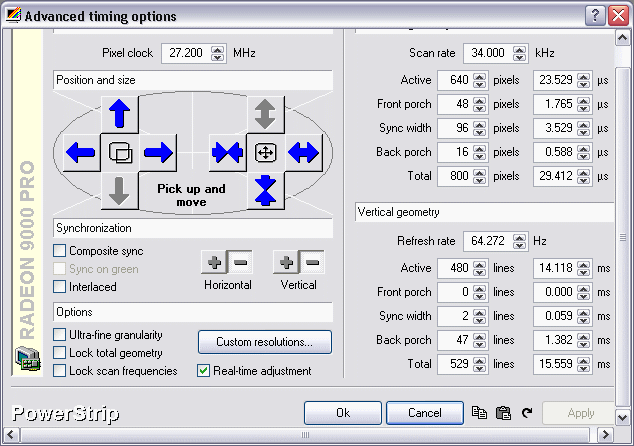The height and width of the screenshot is (446, 634).
Task: Click the move screen right arrow
Action: point(158,153)
